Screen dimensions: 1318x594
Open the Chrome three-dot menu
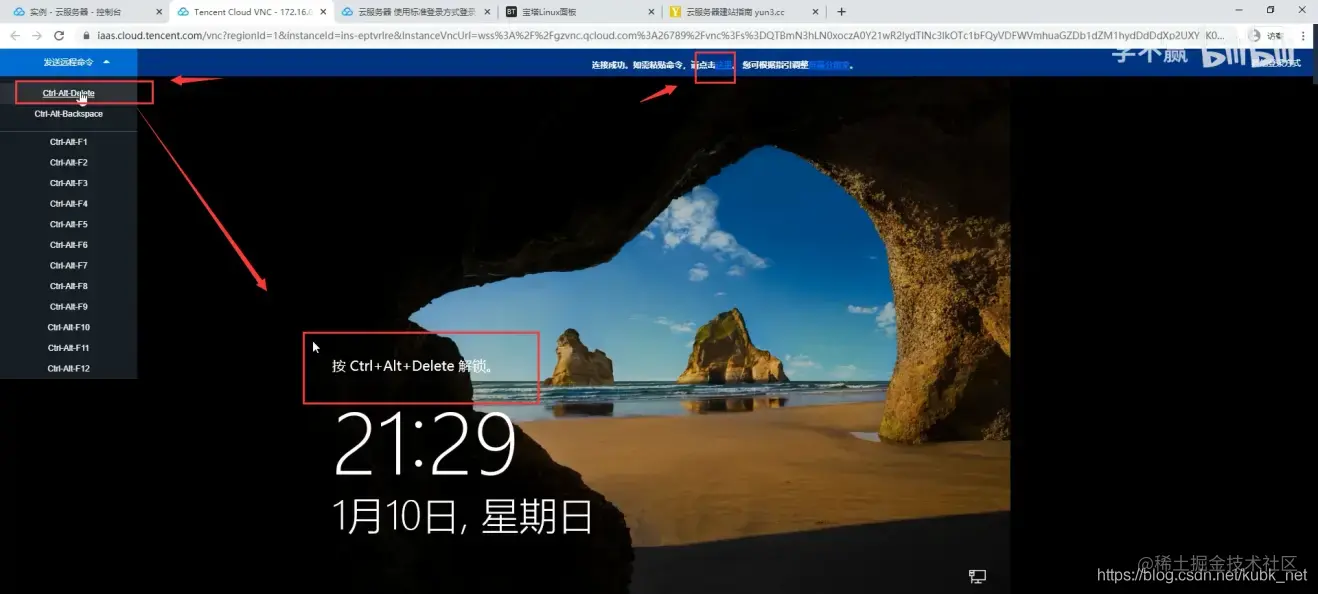tap(1305, 33)
